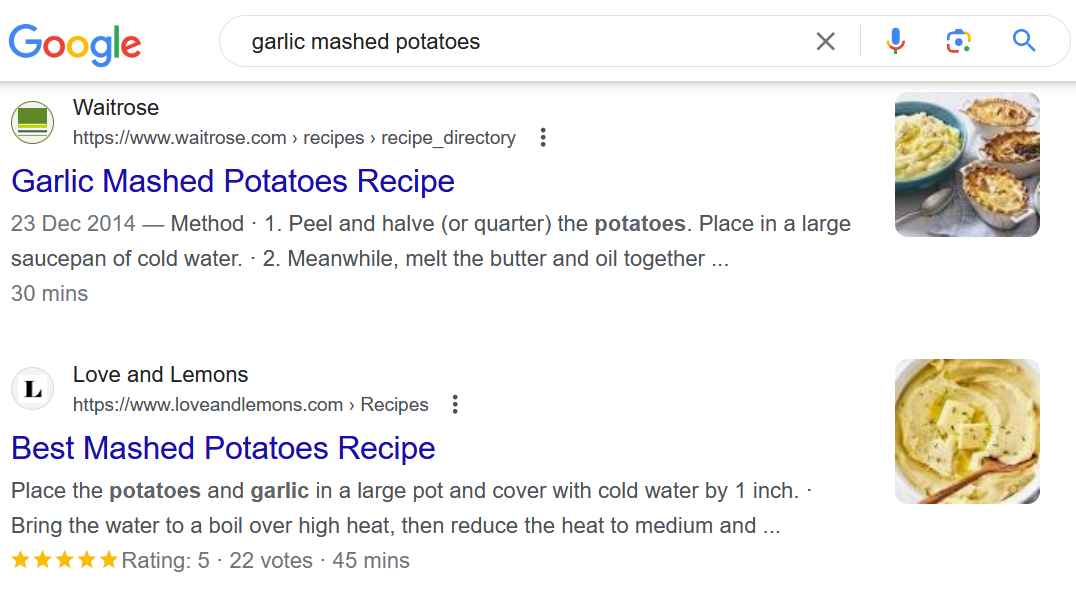This screenshot has width=1076, height=598.
Task: Click the Waitrose site favicon
Action: [x=32, y=122]
